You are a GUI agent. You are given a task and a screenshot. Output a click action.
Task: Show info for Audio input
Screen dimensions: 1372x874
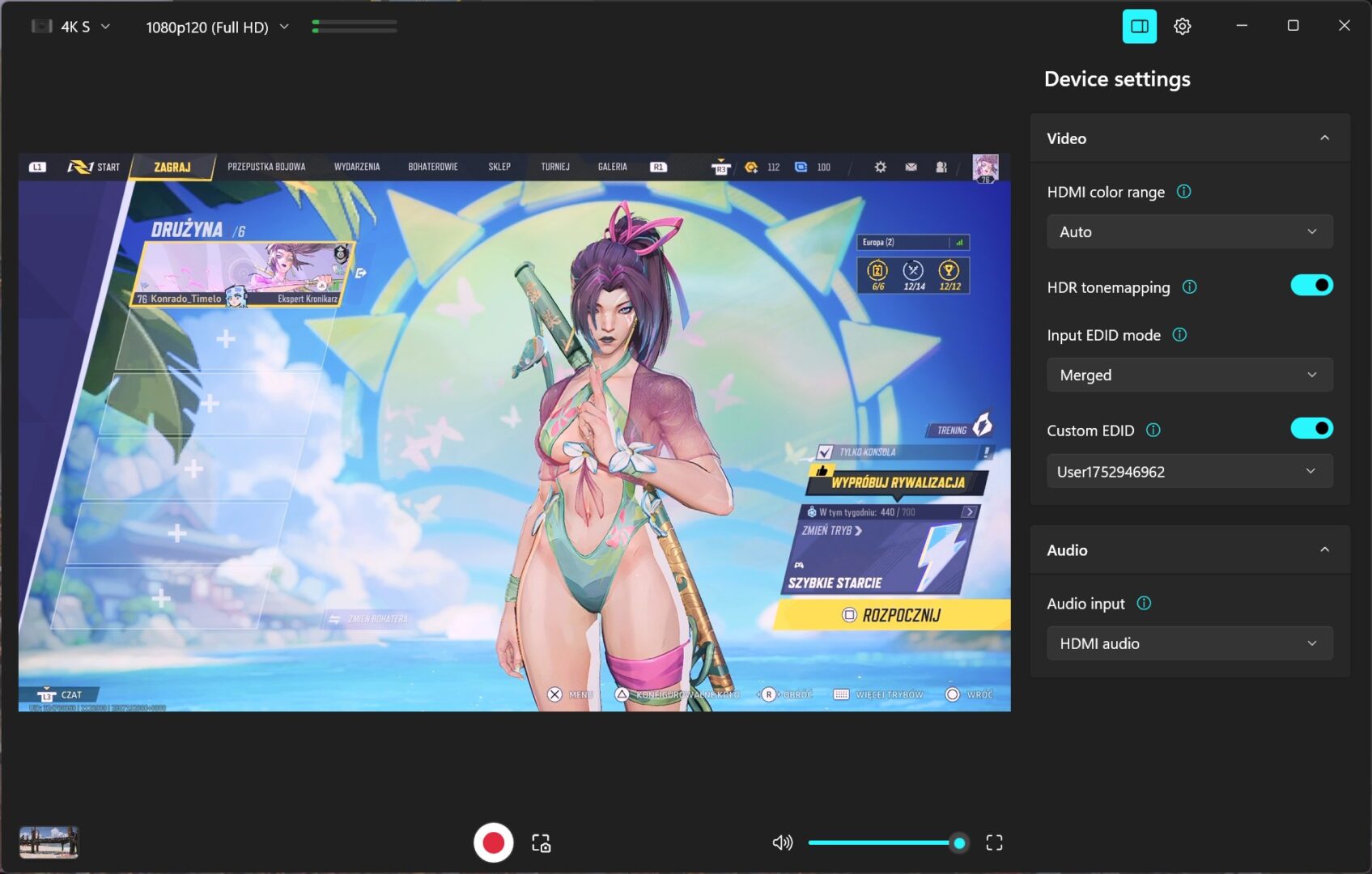click(x=1144, y=604)
